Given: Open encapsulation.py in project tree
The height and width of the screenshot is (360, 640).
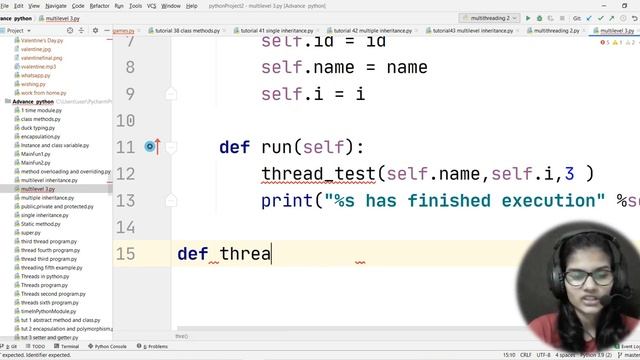Looking at the screenshot, I should [40, 136].
